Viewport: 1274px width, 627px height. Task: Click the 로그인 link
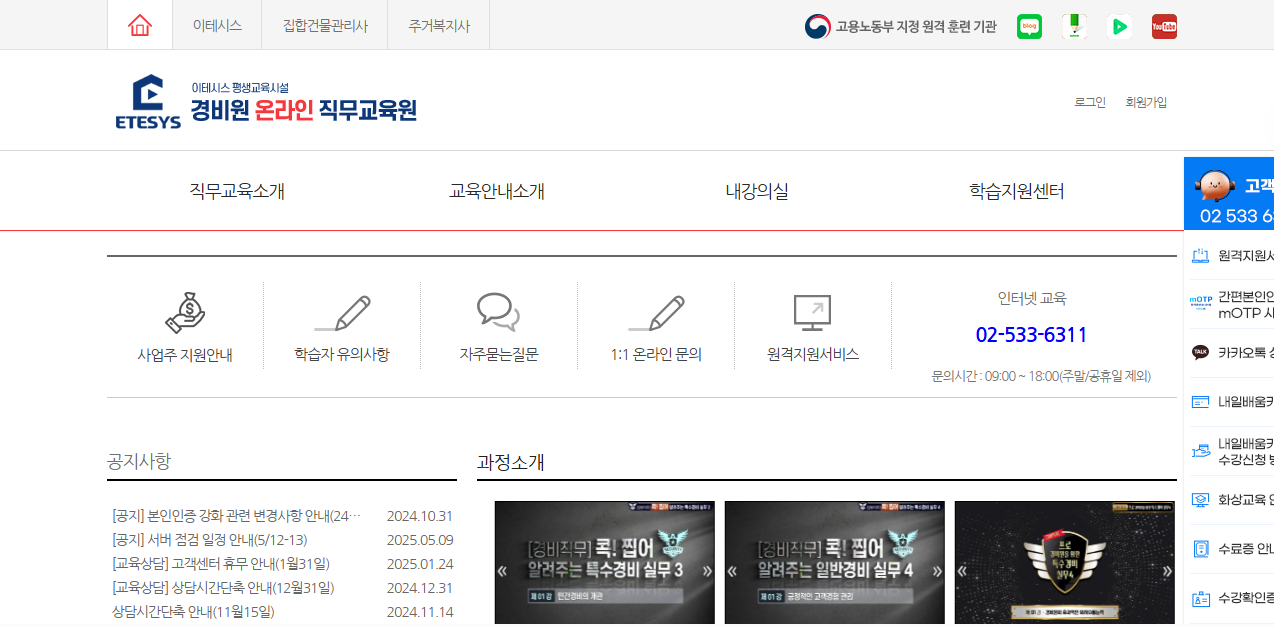click(1089, 101)
